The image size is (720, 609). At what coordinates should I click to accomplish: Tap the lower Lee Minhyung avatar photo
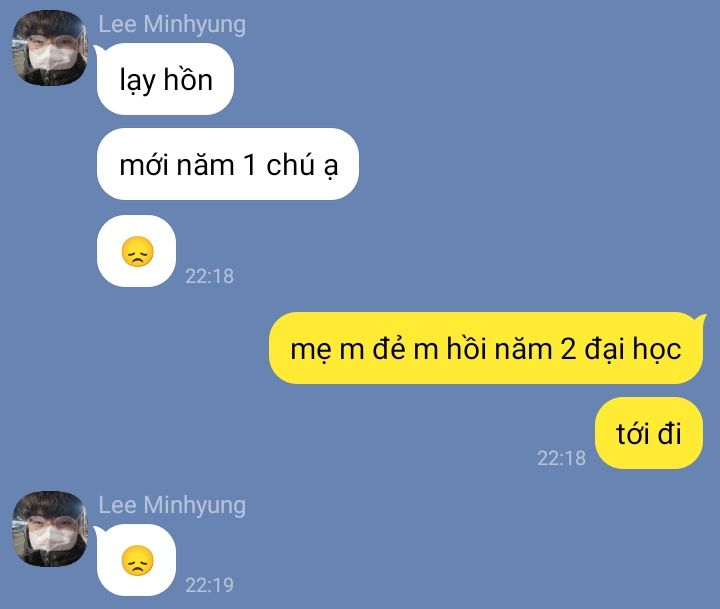(x=50, y=529)
